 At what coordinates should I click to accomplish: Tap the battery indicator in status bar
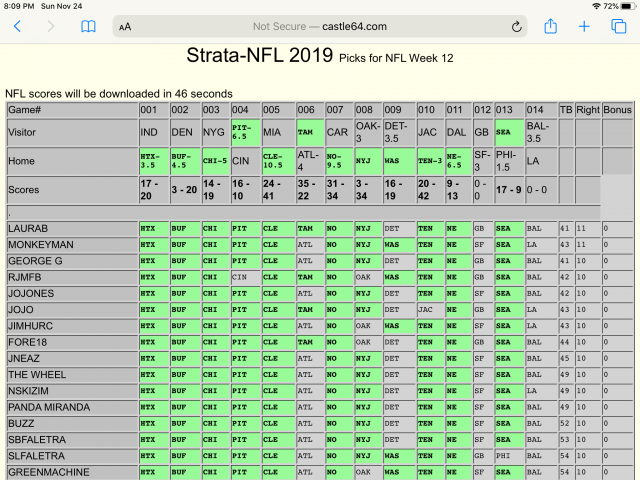coord(626,6)
